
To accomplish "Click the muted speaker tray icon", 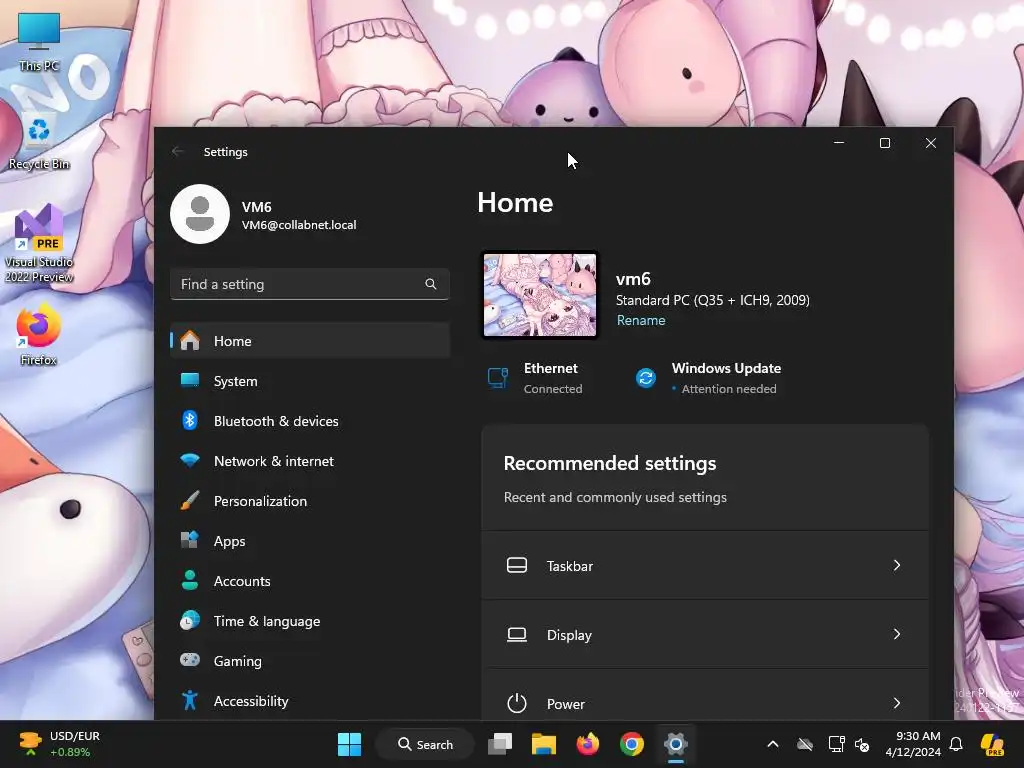I will [862, 744].
